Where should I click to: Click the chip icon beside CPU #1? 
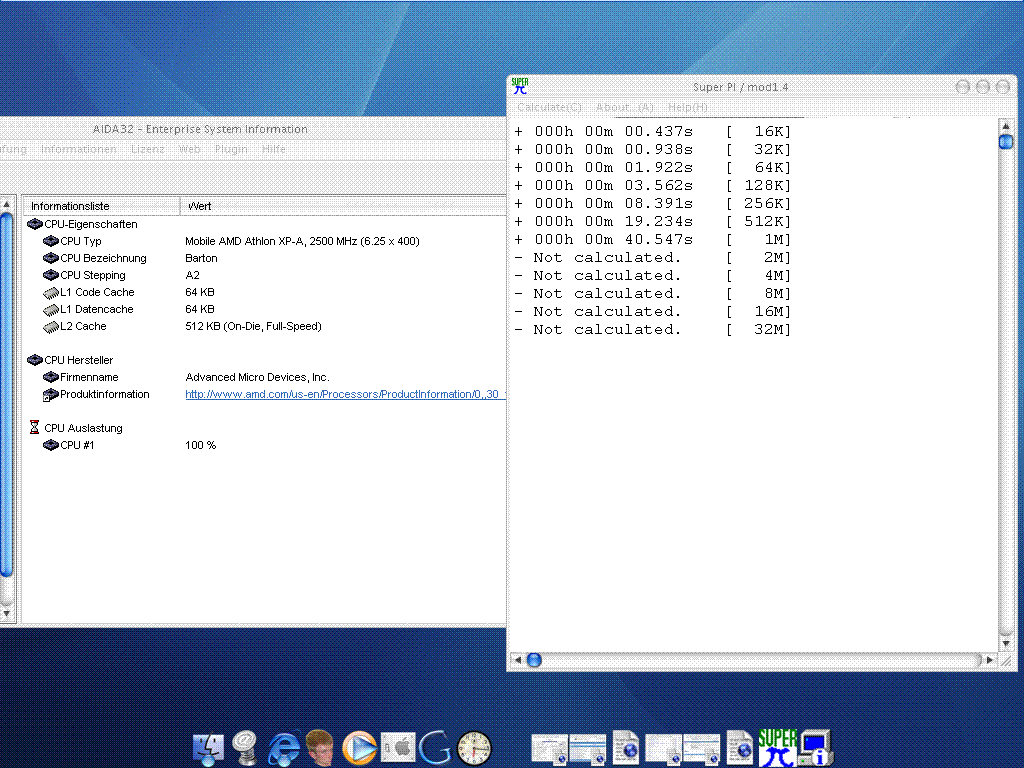[x=50, y=445]
